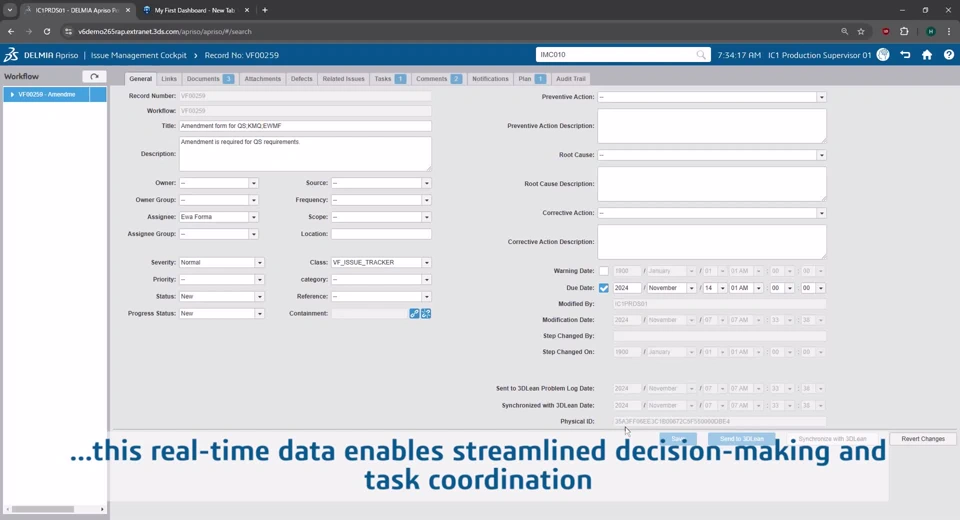
Task: Click the browser back arrow
Action: [x=11, y=31]
